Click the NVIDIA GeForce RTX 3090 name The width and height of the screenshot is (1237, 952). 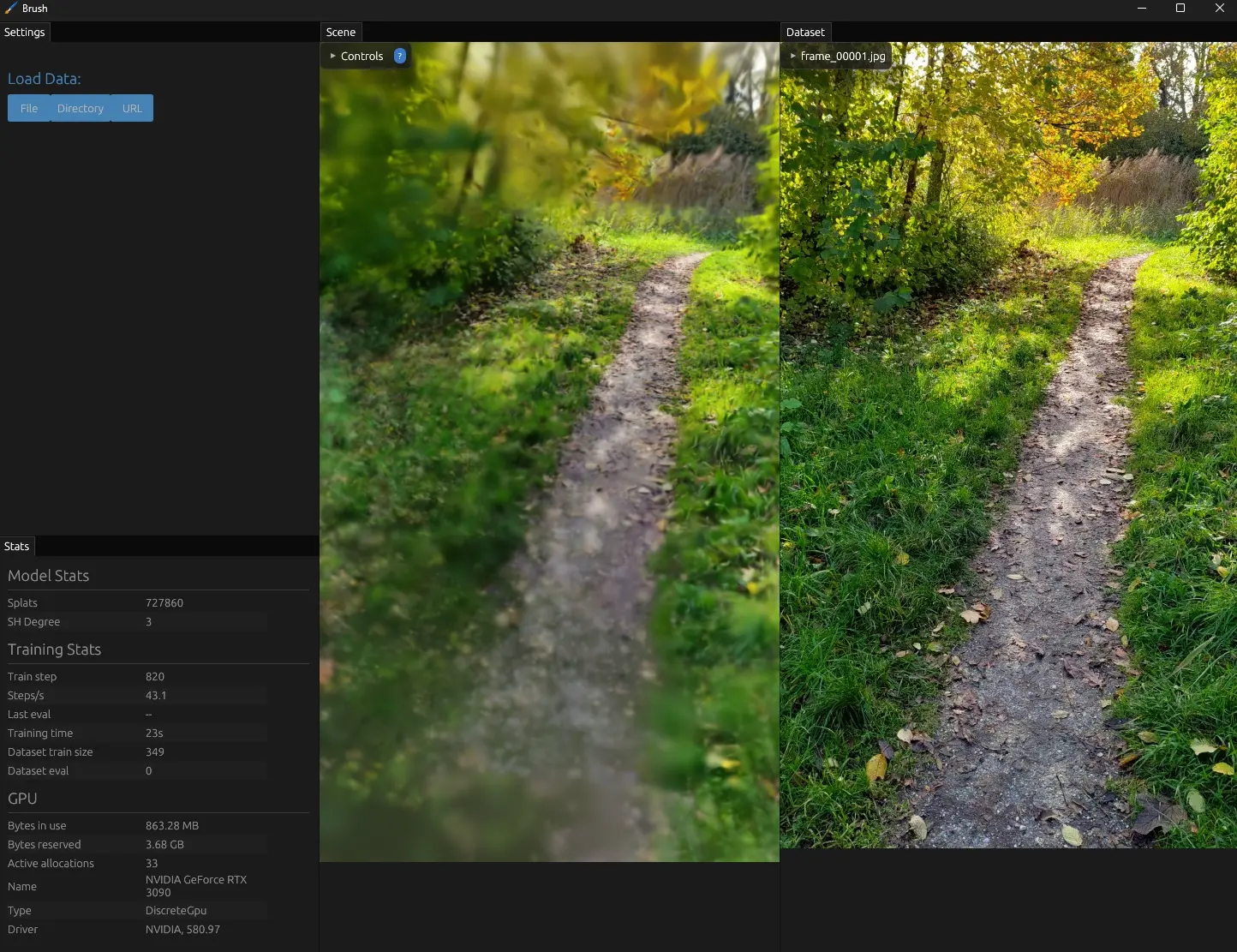click(195, 886)
